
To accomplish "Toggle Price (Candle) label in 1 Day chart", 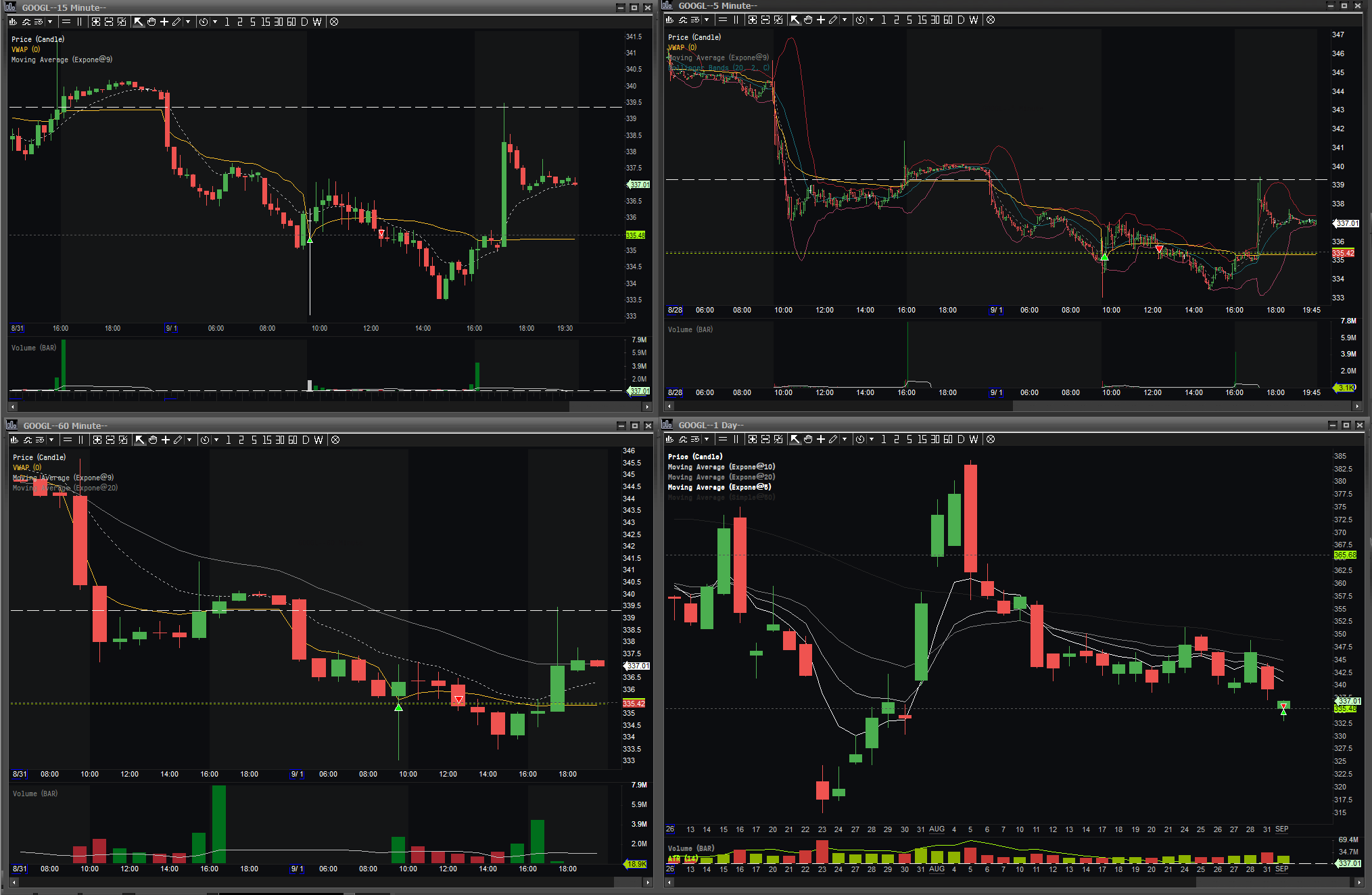I will (695, 457).
